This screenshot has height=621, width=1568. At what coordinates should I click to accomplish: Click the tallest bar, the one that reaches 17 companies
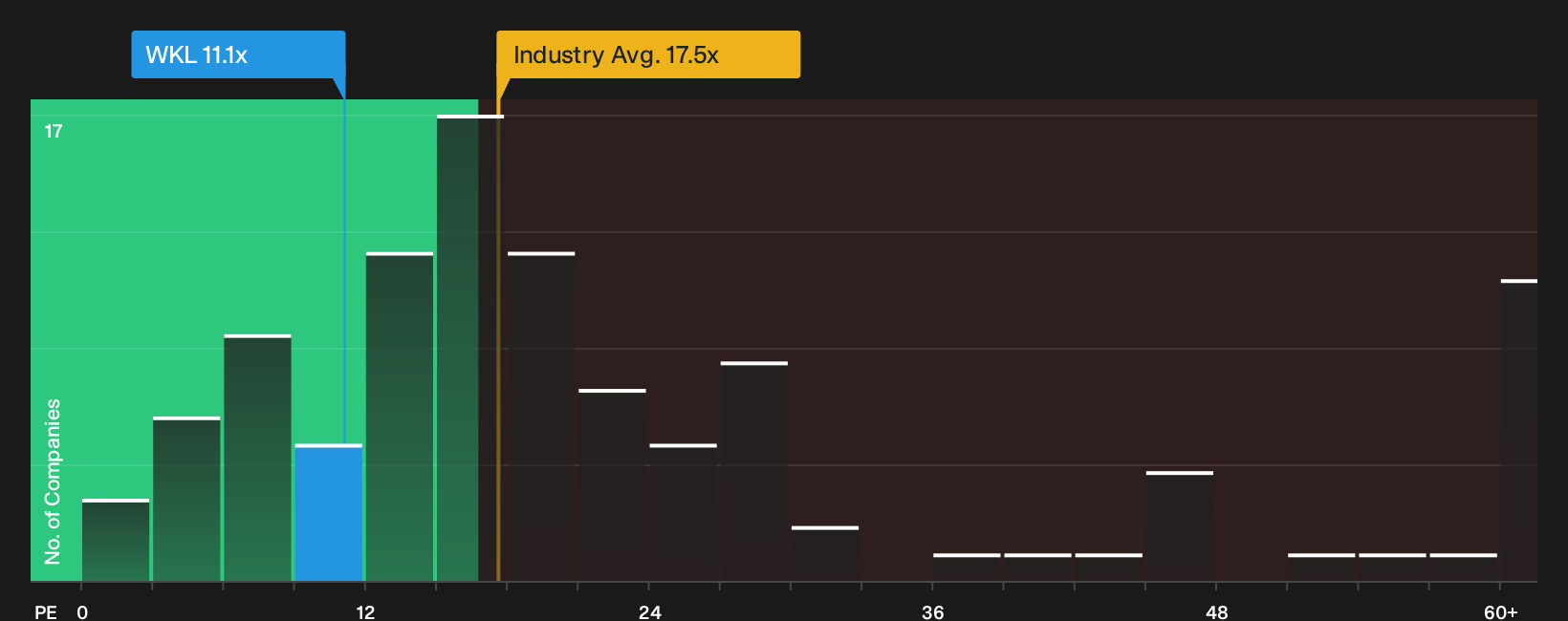[x=470, y=348]
